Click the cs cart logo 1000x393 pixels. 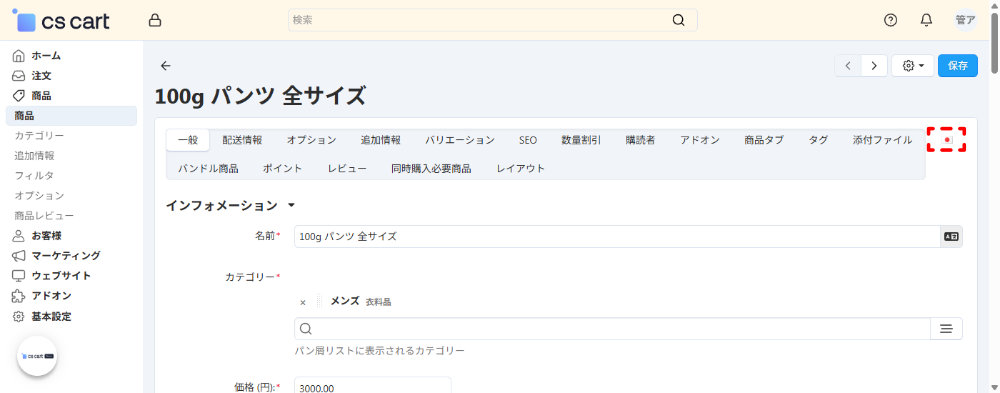click(62, 20)
